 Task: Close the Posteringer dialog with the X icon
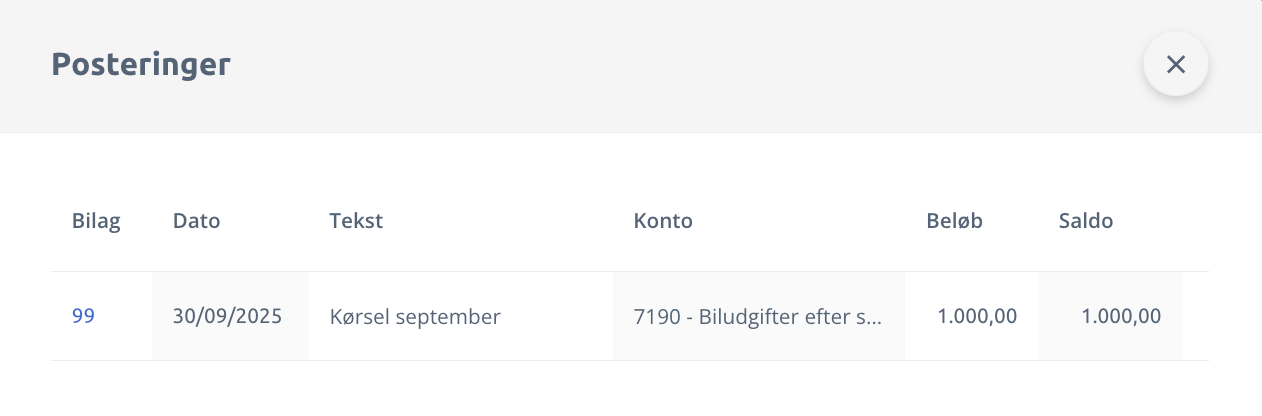1175,65
